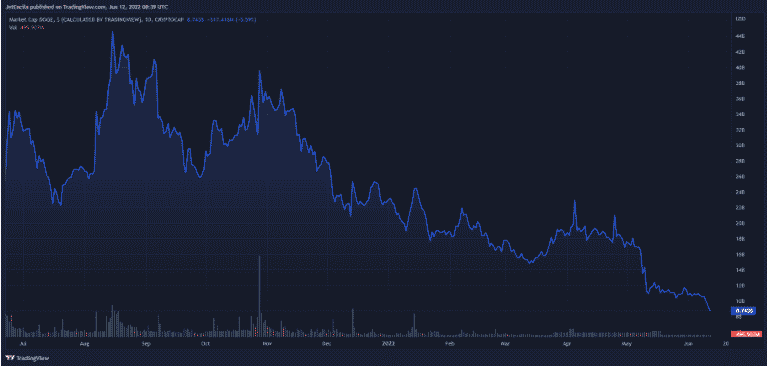Click the 40B tick on the price axis
Screen dimensions: 767x366
pos(740,68)
